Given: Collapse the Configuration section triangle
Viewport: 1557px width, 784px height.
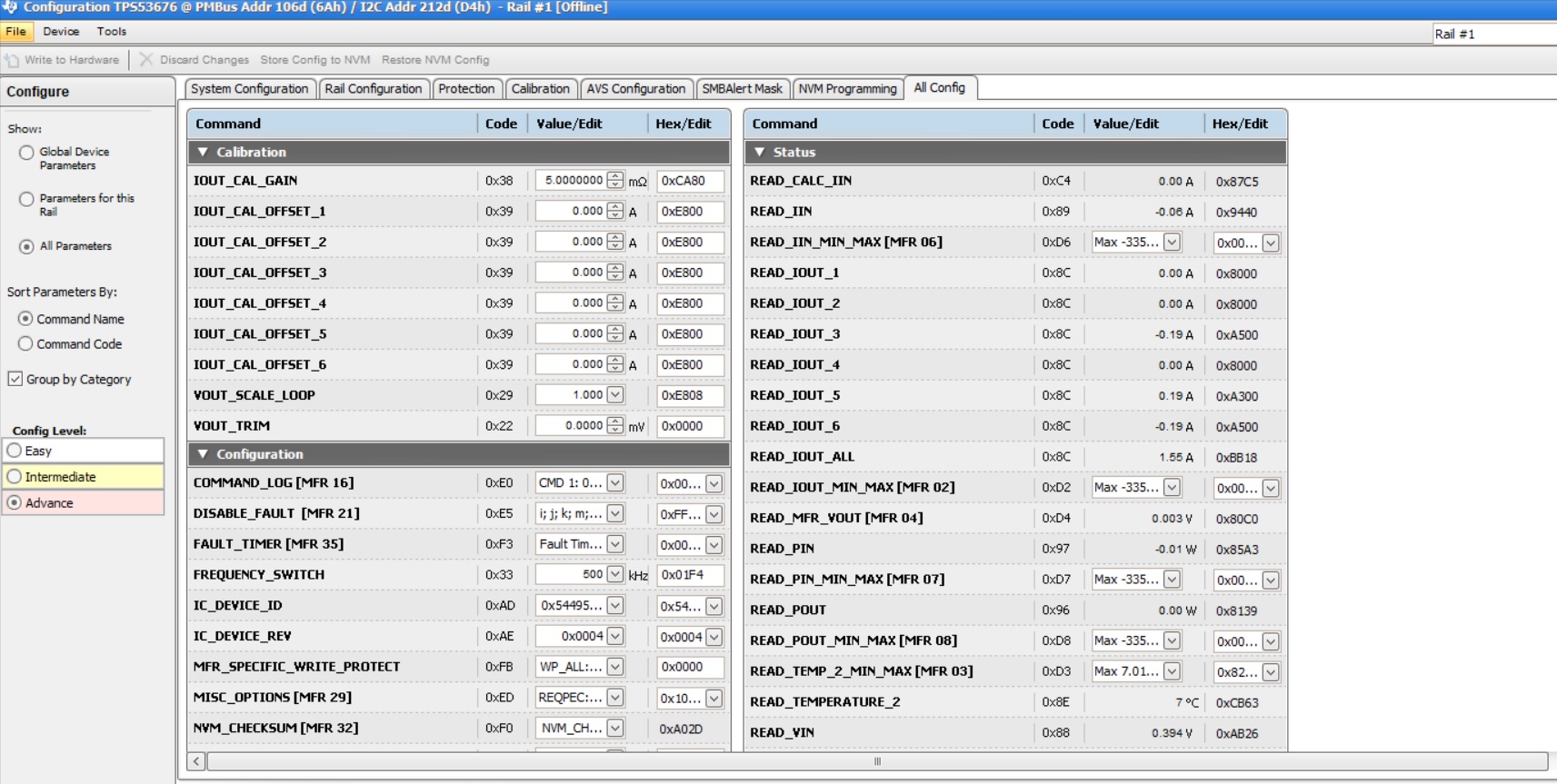Looking at the screenshot, I should coord(203,454).
